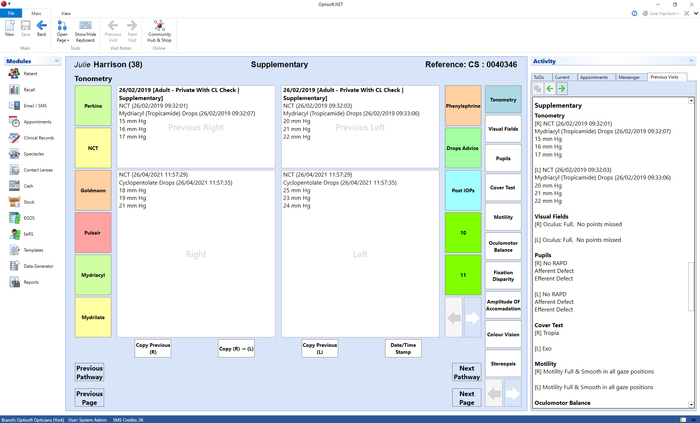Screen dimensions: 700x423
Task: Select the yellow NCT button
Action: [x=93, y=148]
